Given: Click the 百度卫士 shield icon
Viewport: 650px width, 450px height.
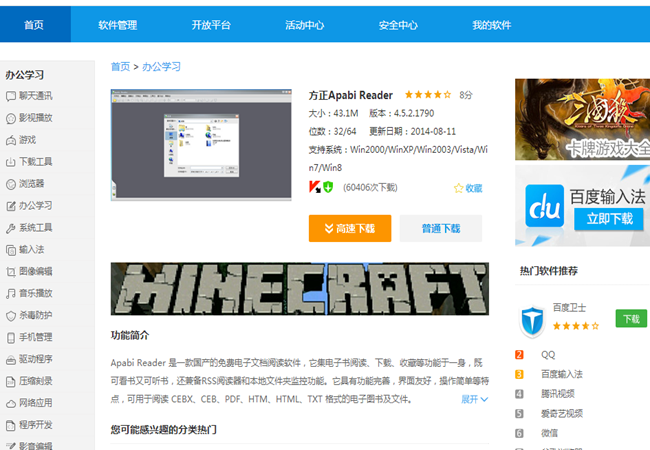Looking at the screenshot, I should [x=532, y=321].
